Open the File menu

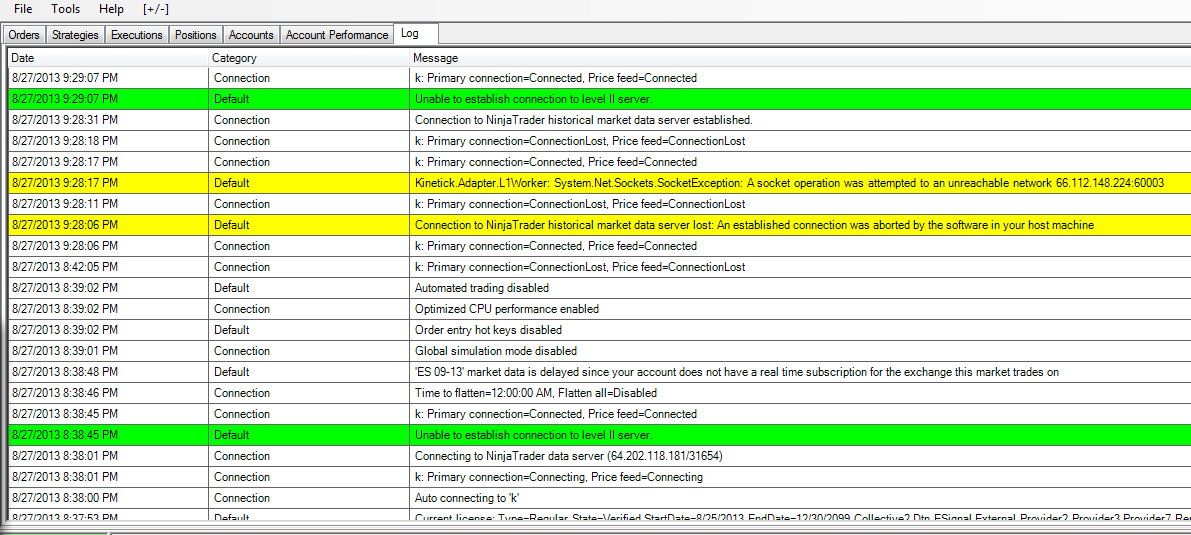(23, 9)
